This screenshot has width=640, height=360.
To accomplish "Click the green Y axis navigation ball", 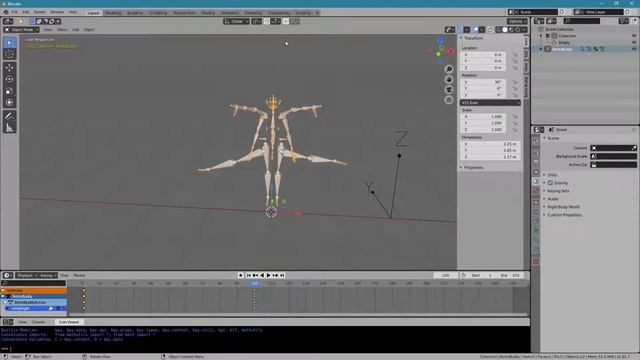I will (x=438, y=54).
